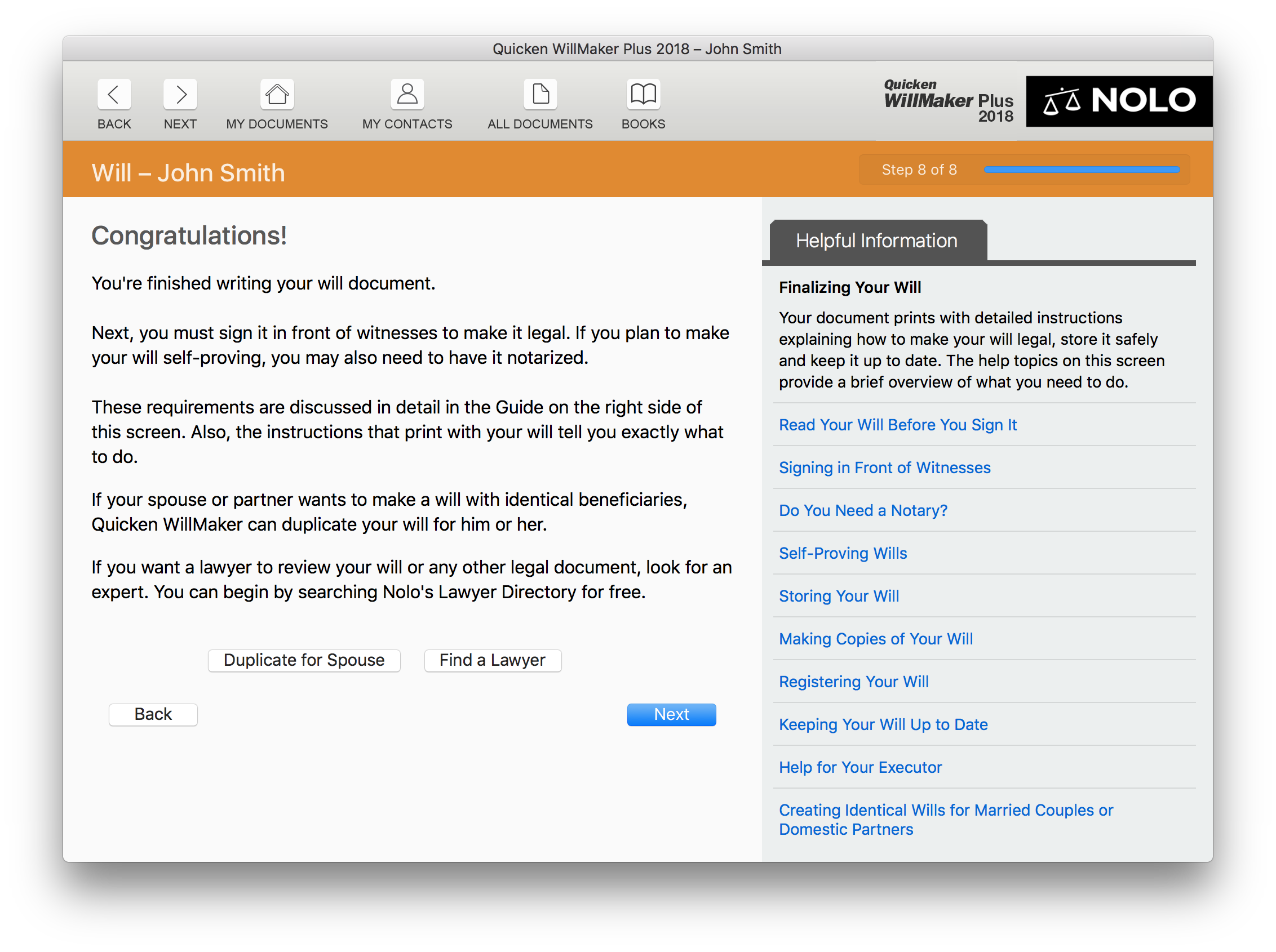Click the Back arrow toolbar icon
This screenshot has height=952, width=1276.
tap(114, 94)
